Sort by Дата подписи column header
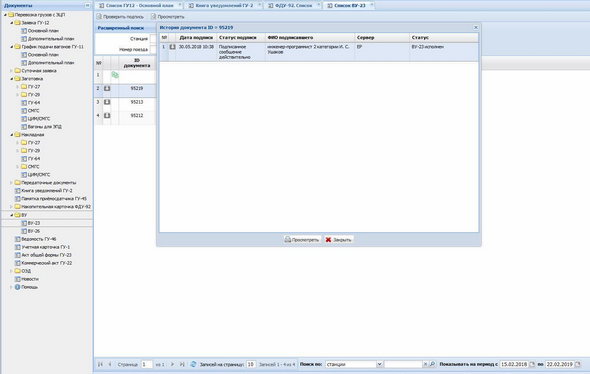The height and width of the screenshot is (374, 590). click(196, 38)
